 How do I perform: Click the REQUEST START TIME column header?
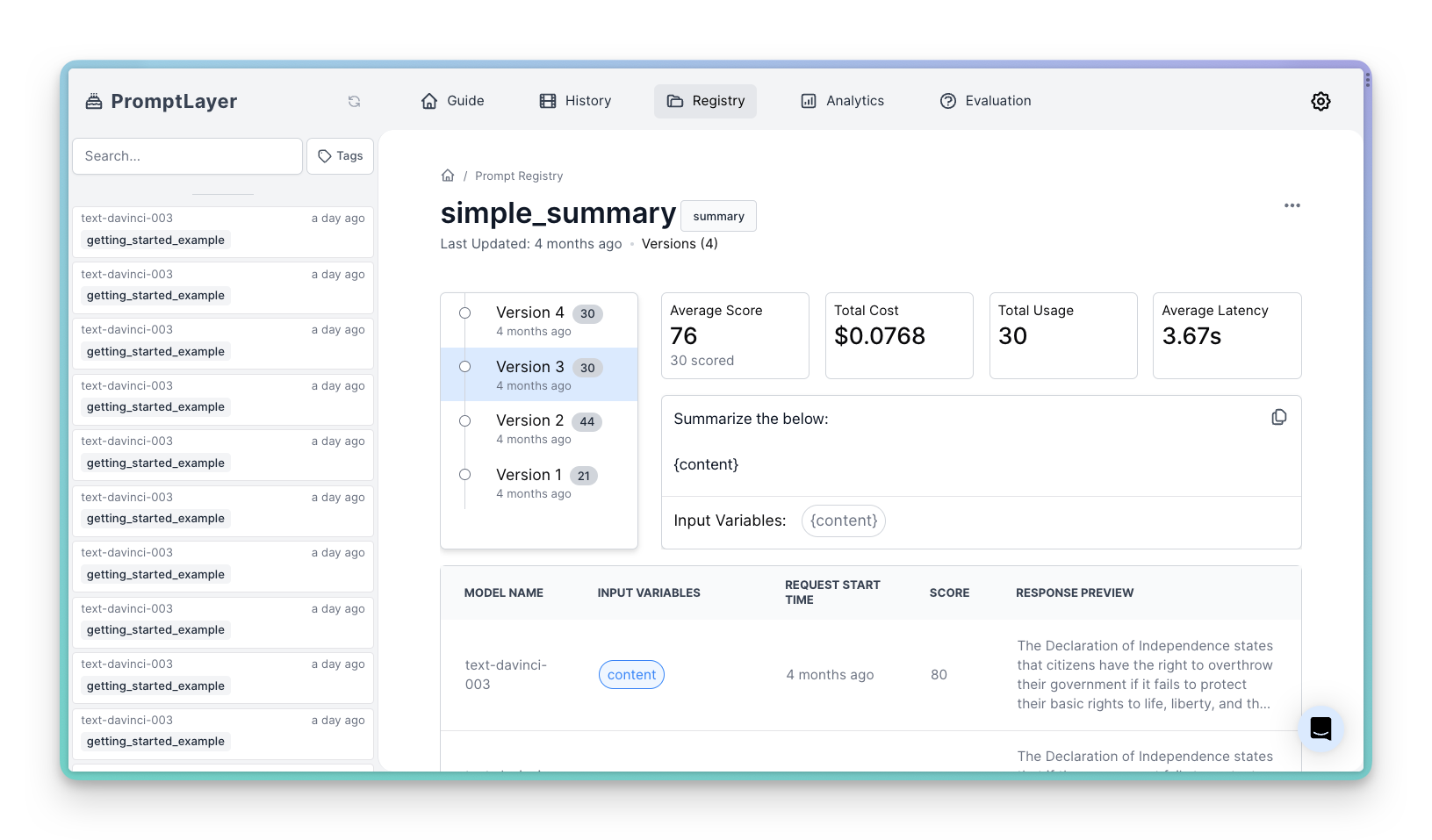coord(832,592)
